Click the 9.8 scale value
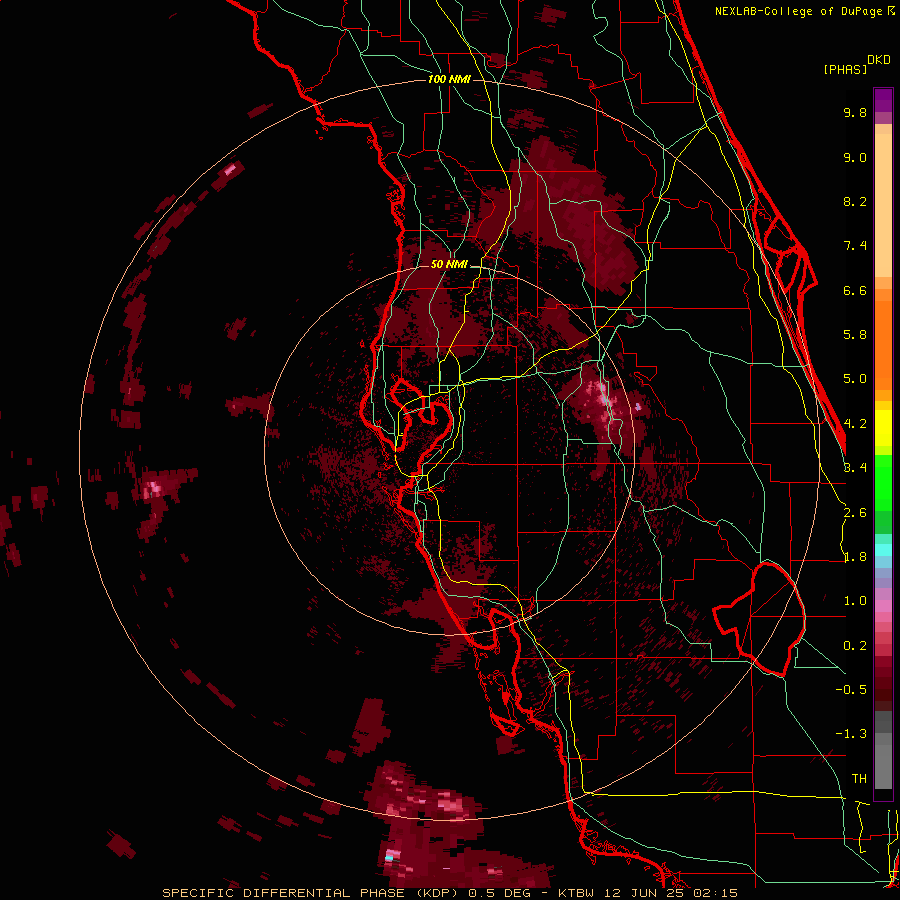 (855, 112)
